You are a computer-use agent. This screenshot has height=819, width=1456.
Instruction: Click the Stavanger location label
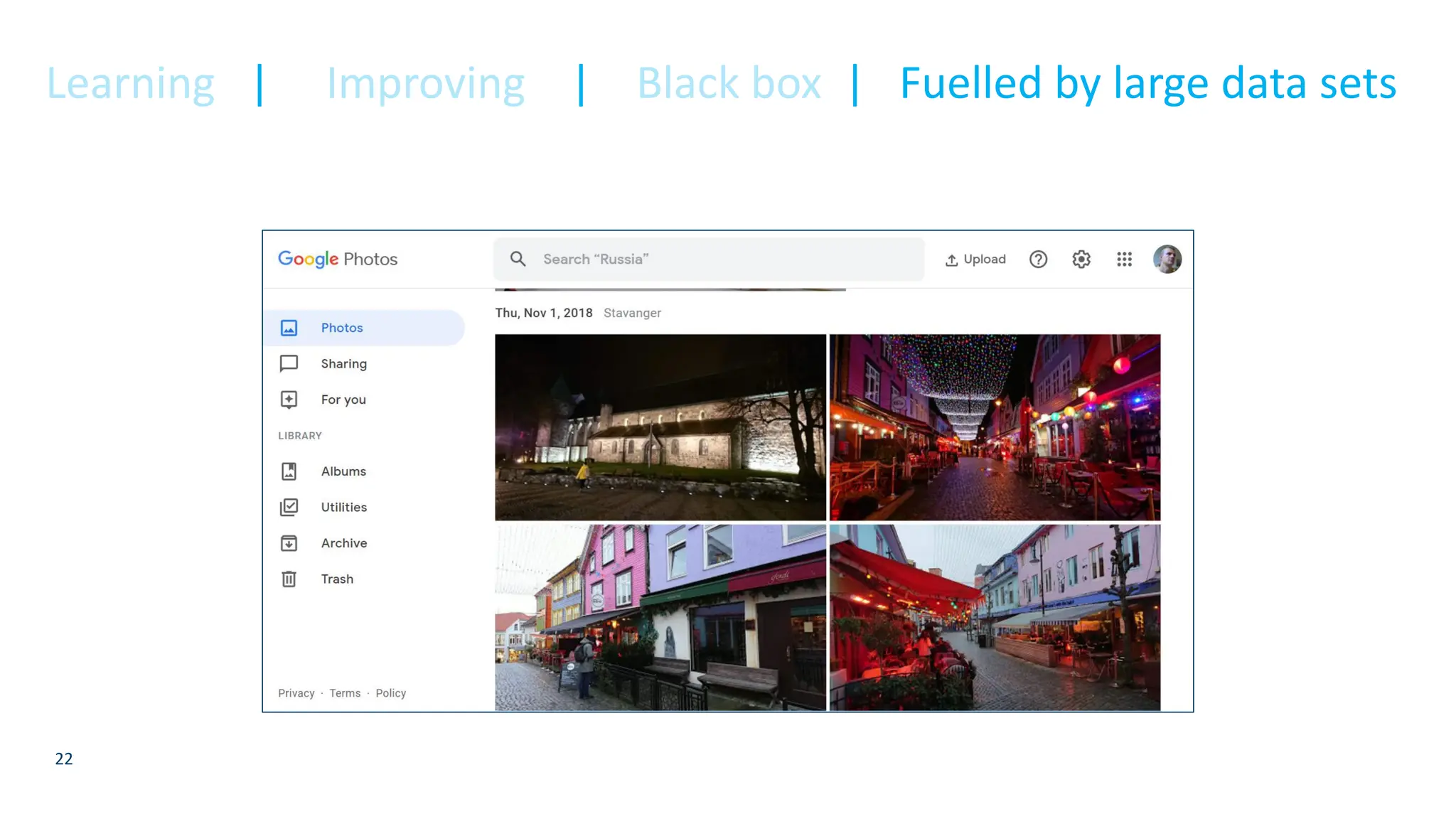[632, 313]
